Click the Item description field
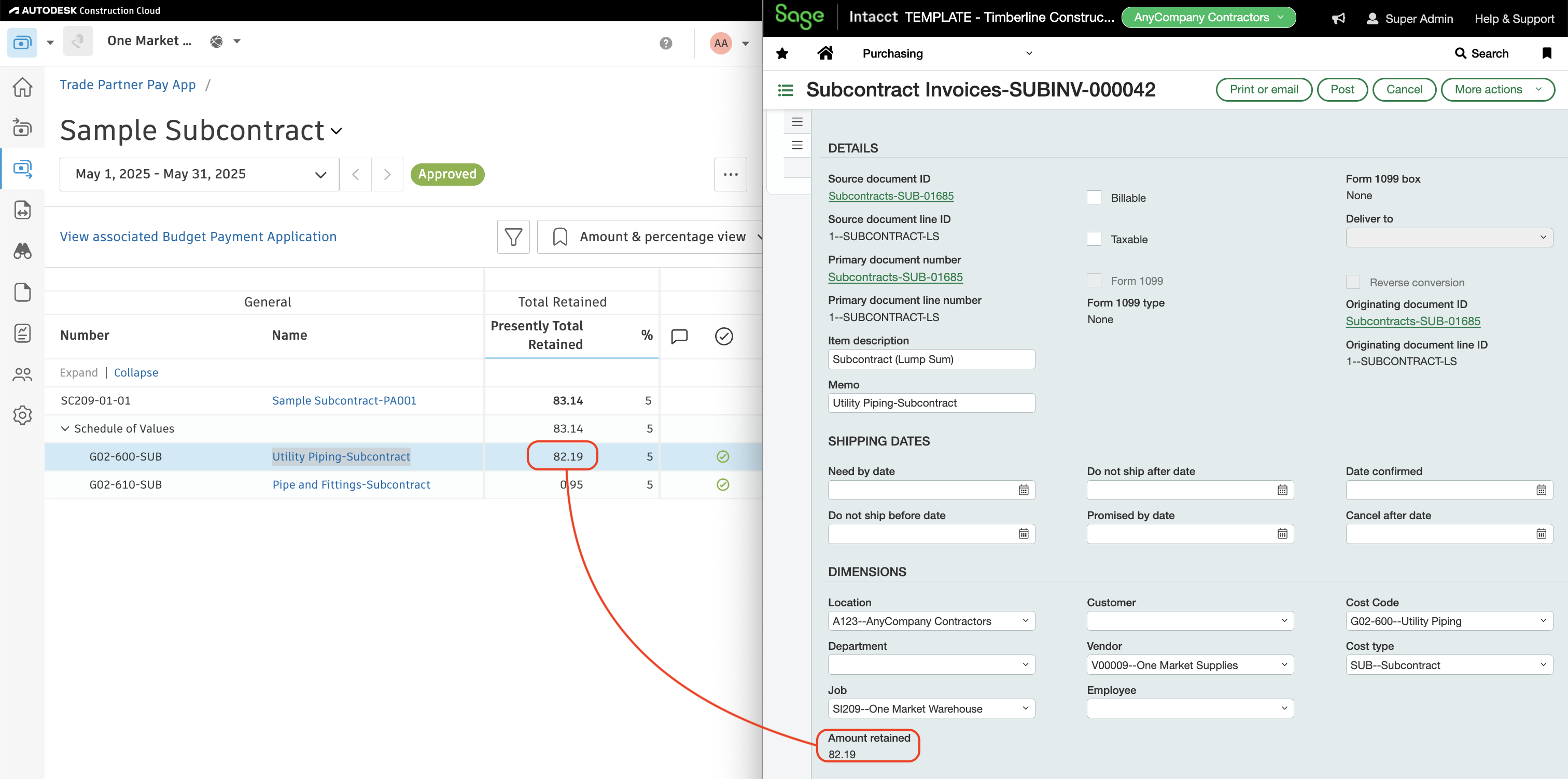This screenshot has width=1568, height=779. point(931,359)
